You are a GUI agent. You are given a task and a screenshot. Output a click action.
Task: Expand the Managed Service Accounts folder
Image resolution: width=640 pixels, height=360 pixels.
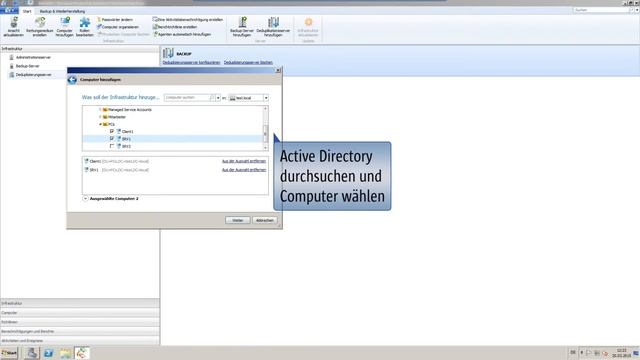[x=100, y=110]
